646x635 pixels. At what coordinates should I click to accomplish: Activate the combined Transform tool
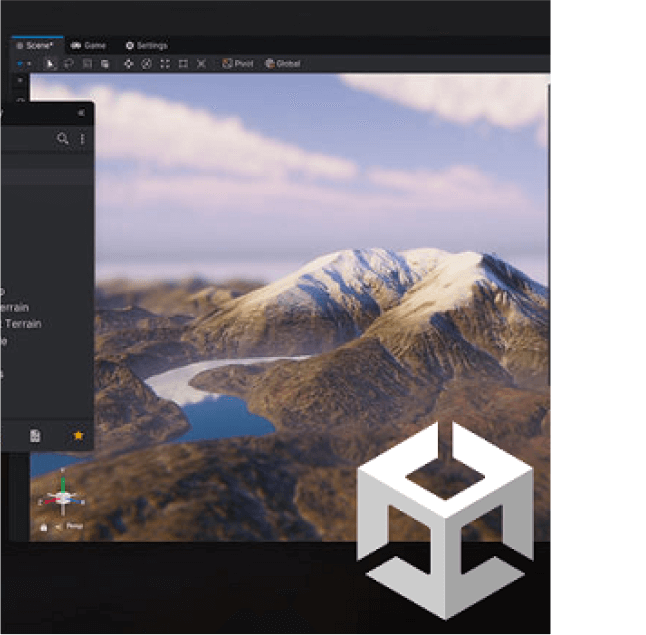click(201, 64)
